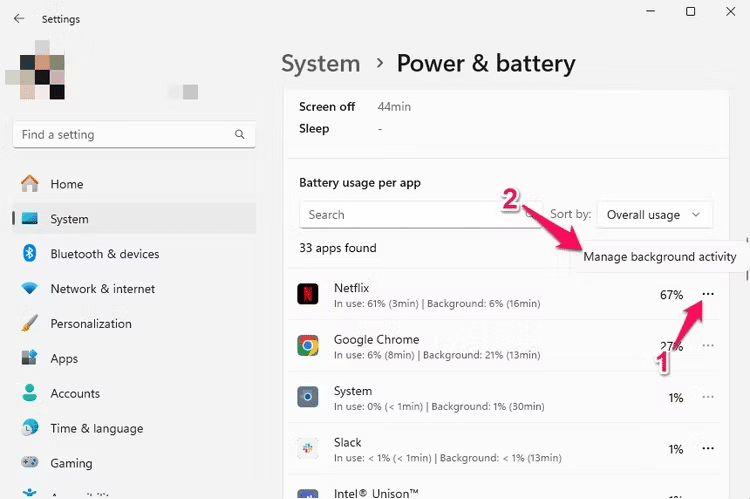Click the System breadcrumb link
Image resolution: width=750 pixels, height=499 pixels.
click(x=320, y=64)
